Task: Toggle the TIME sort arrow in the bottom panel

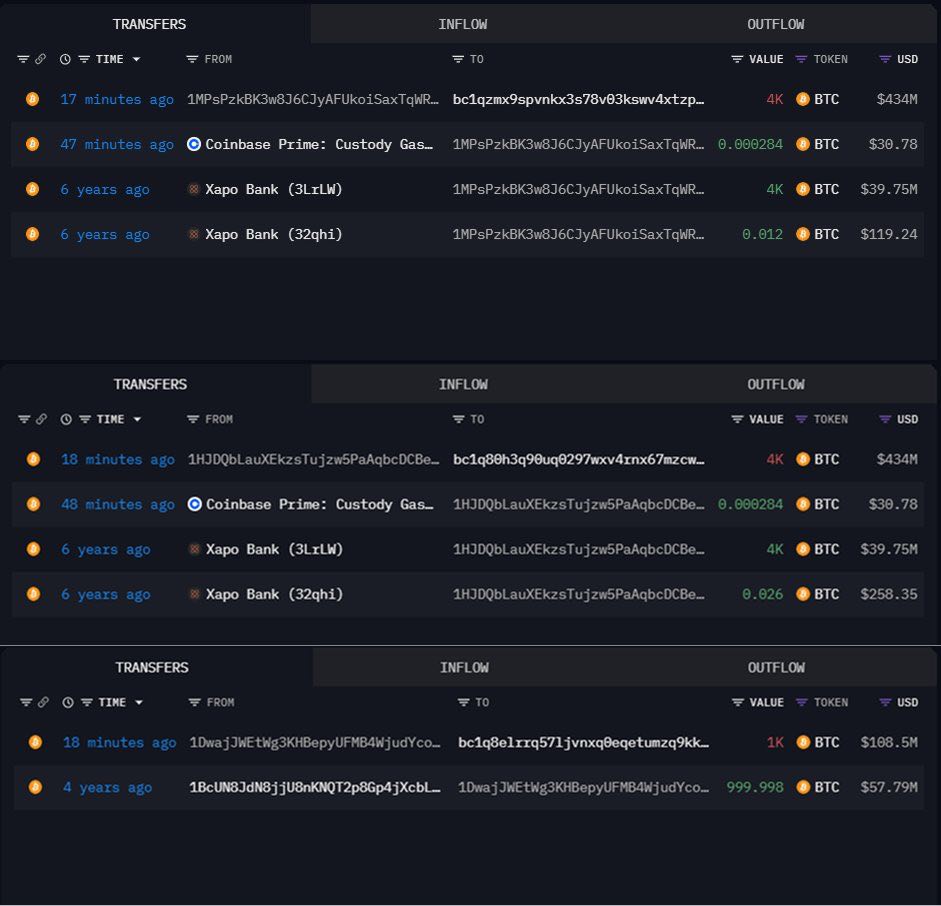Action: click(x=138, y=702)
